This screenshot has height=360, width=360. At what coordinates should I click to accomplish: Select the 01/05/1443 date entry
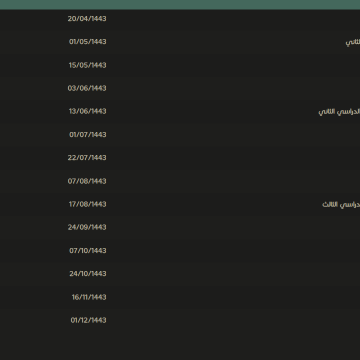tap(88, 42)
